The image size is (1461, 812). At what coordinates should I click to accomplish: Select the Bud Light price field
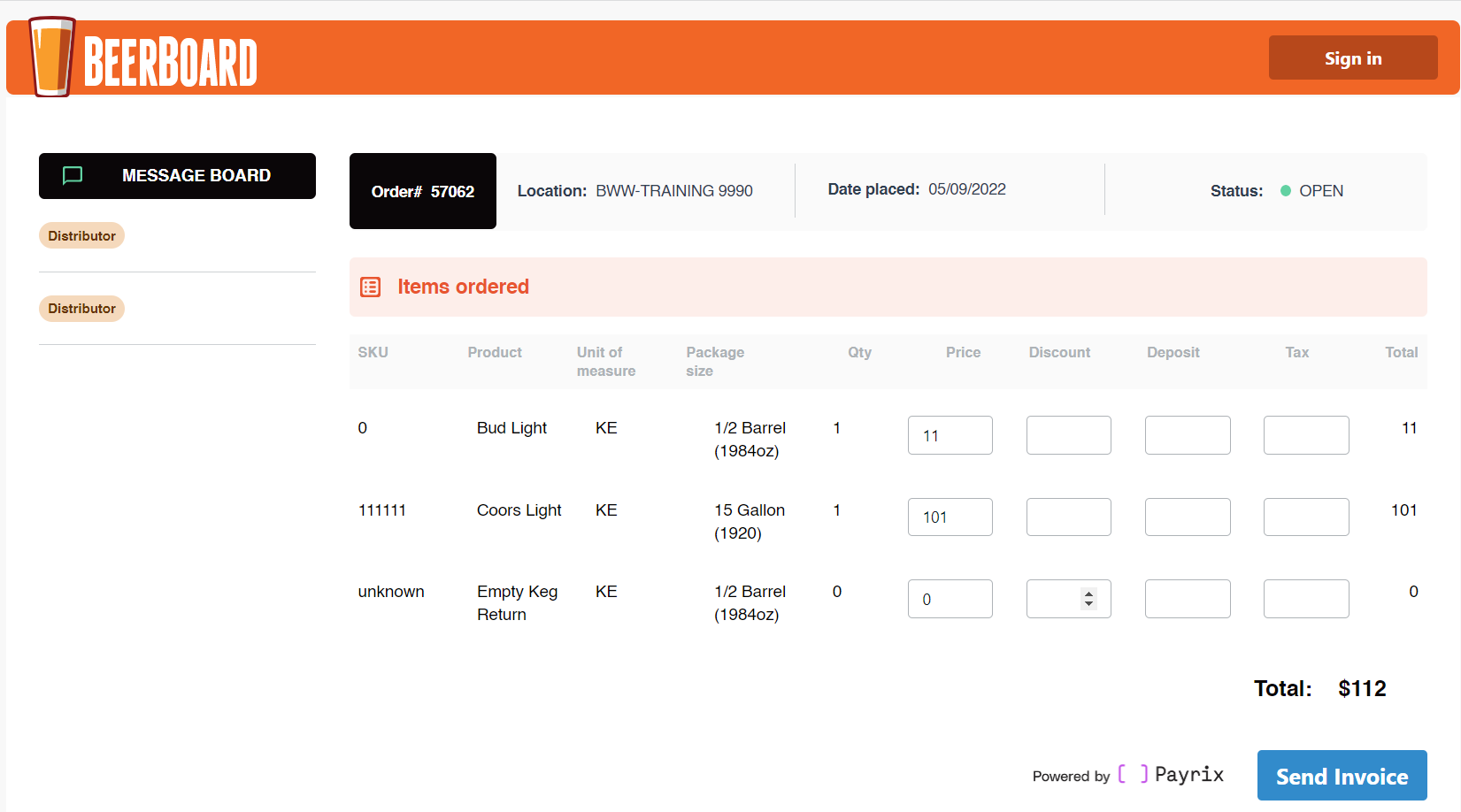point(950,435)
